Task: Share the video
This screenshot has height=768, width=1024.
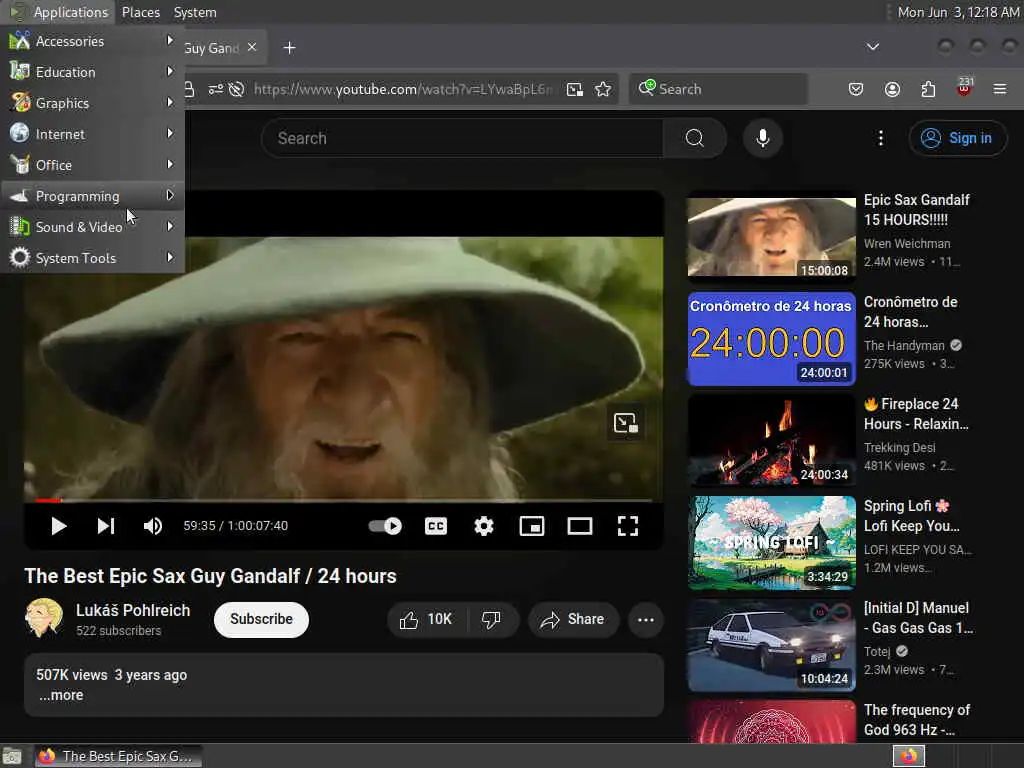Action: 573,620
